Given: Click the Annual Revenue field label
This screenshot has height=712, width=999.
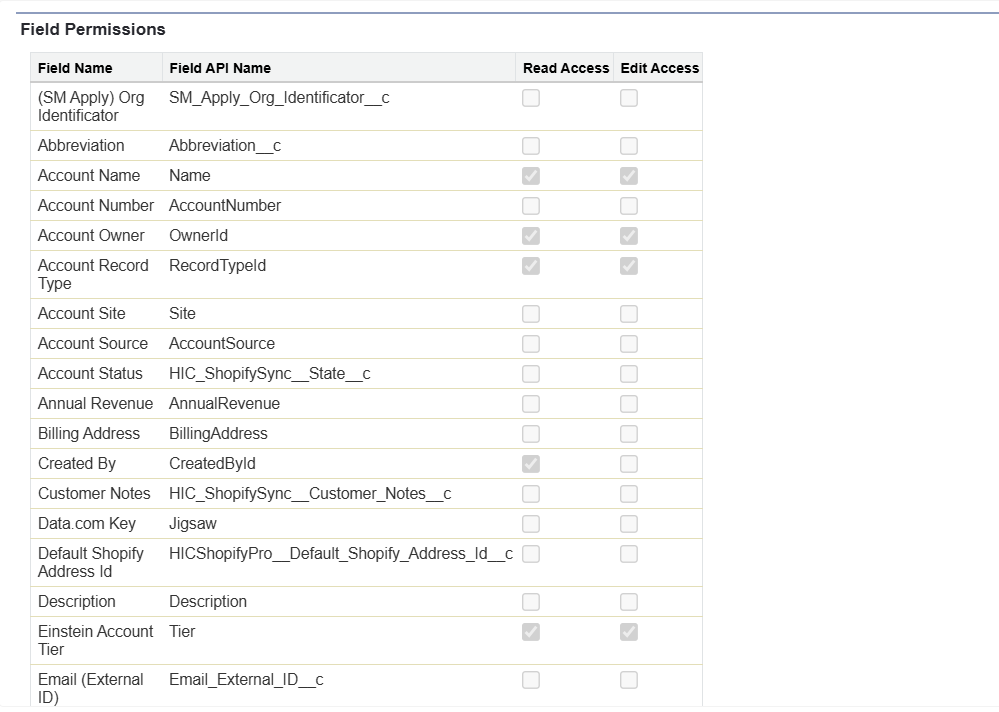Looking at the screenshot, I should click(96, 404).
